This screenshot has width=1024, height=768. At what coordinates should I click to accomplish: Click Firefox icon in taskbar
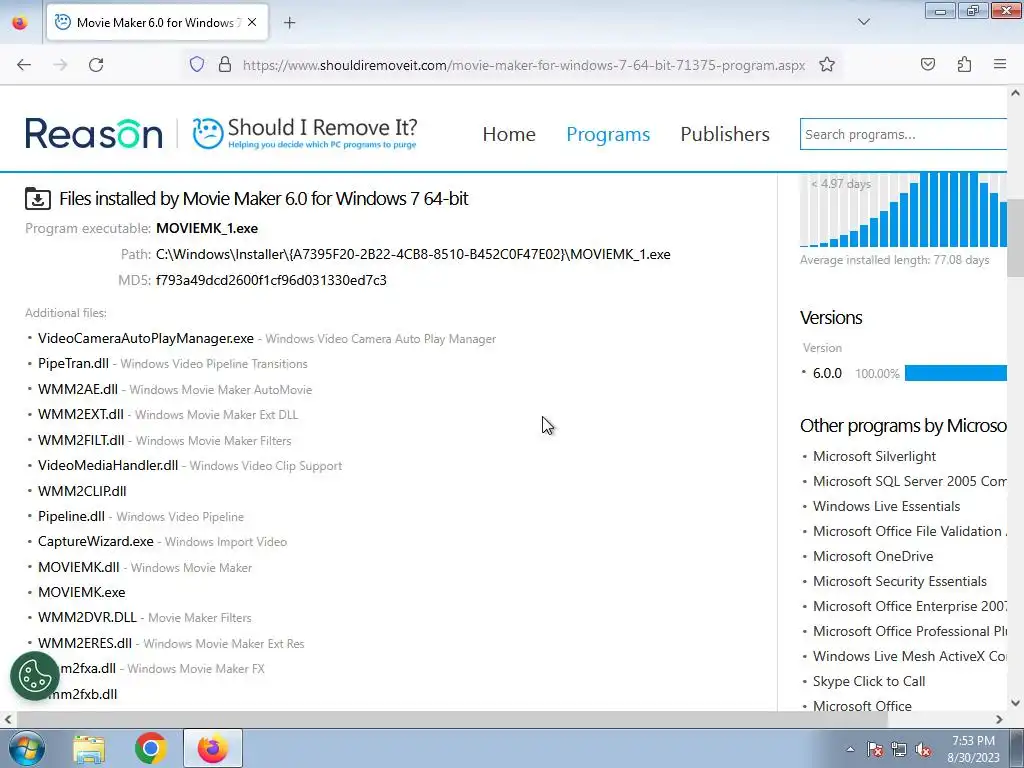point(212,748)
